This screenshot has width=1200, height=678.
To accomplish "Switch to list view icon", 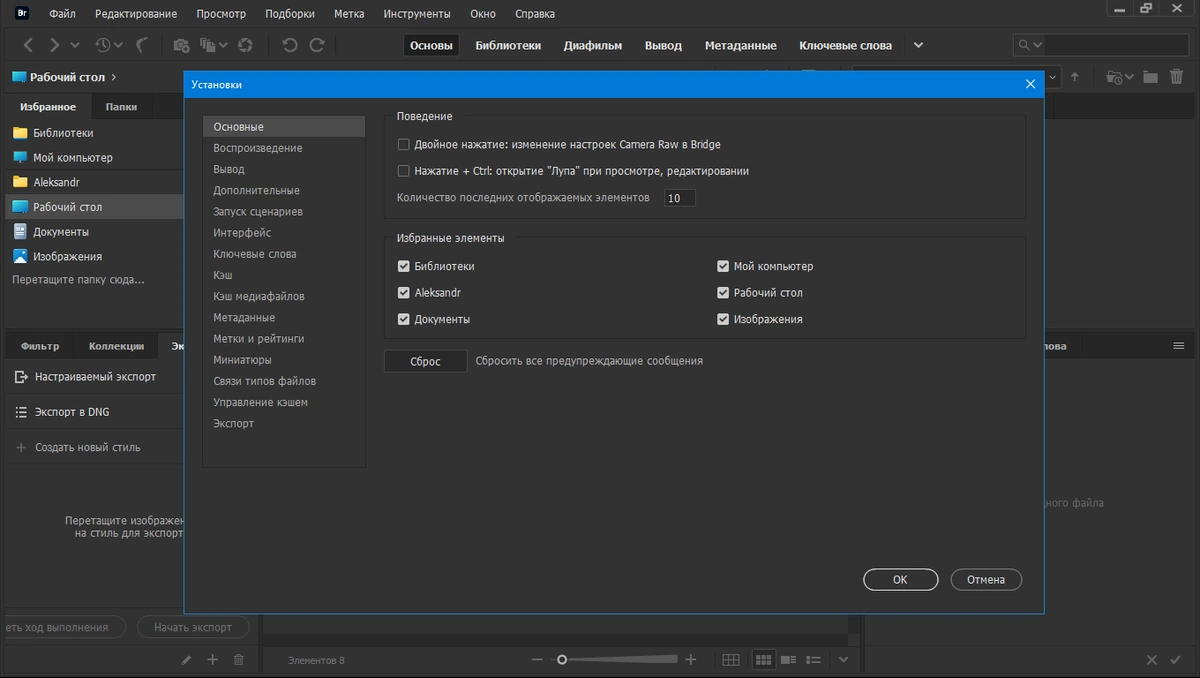I will click(815, 660).
